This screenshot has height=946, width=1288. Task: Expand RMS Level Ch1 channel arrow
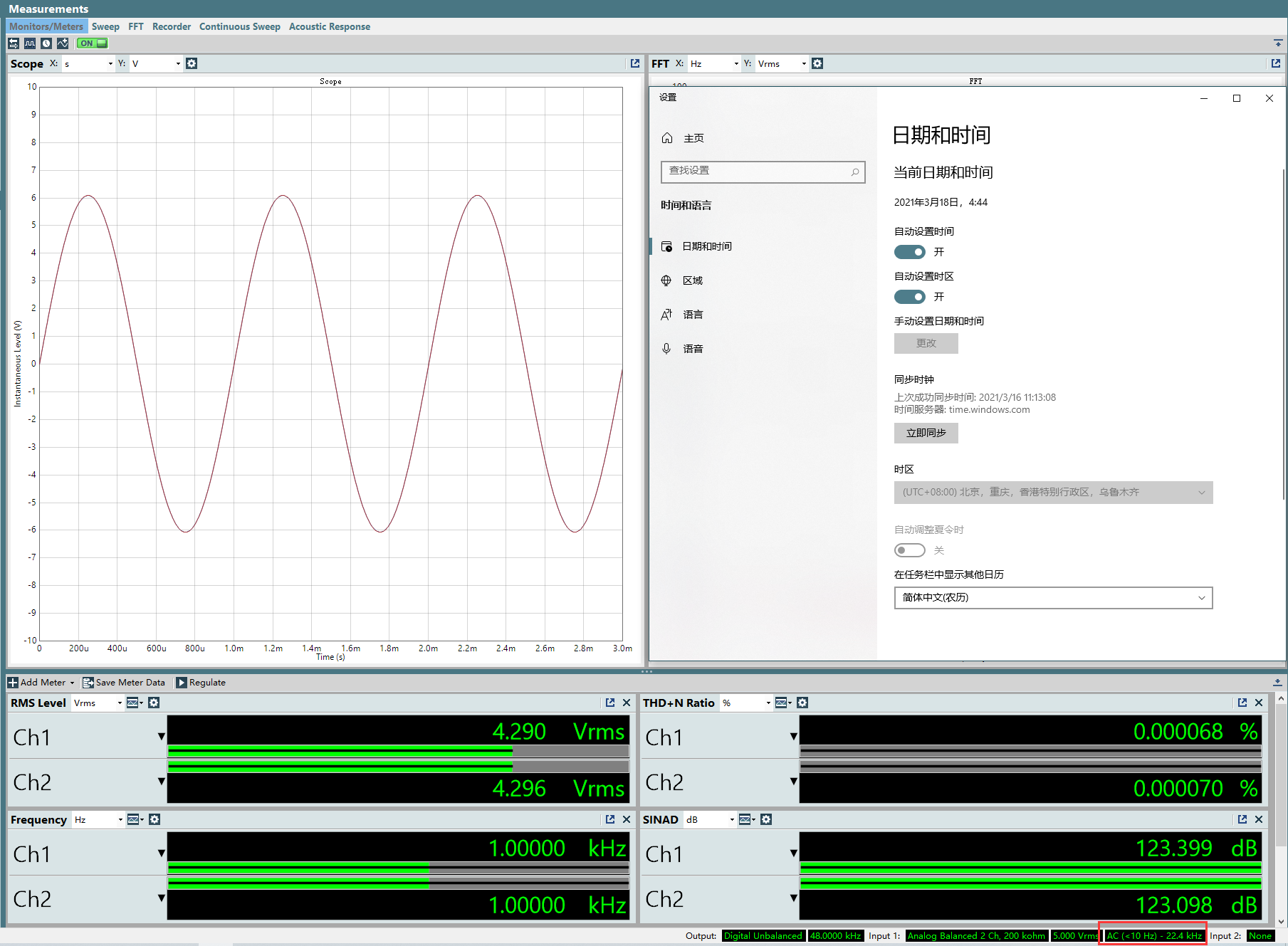click(162, 737)
